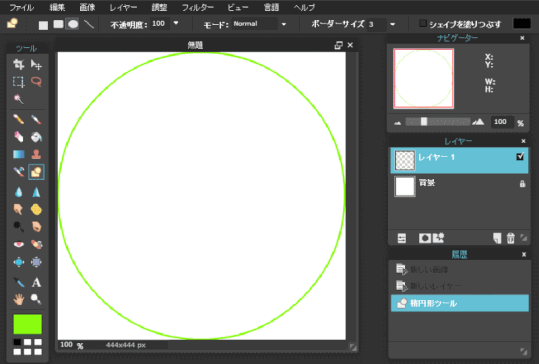The height and width of the screenshot is (364, 539).
Task: Select the Bloat tool
Action: tap(19, 262)
